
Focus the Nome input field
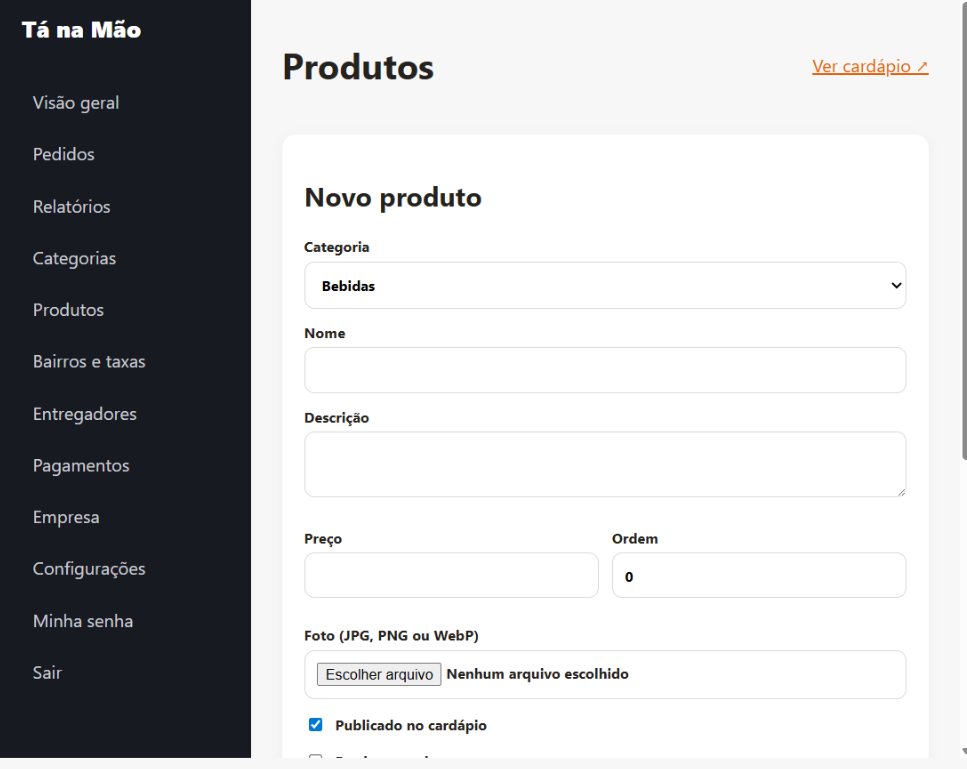pyautogui.click(x=605, y=370)
